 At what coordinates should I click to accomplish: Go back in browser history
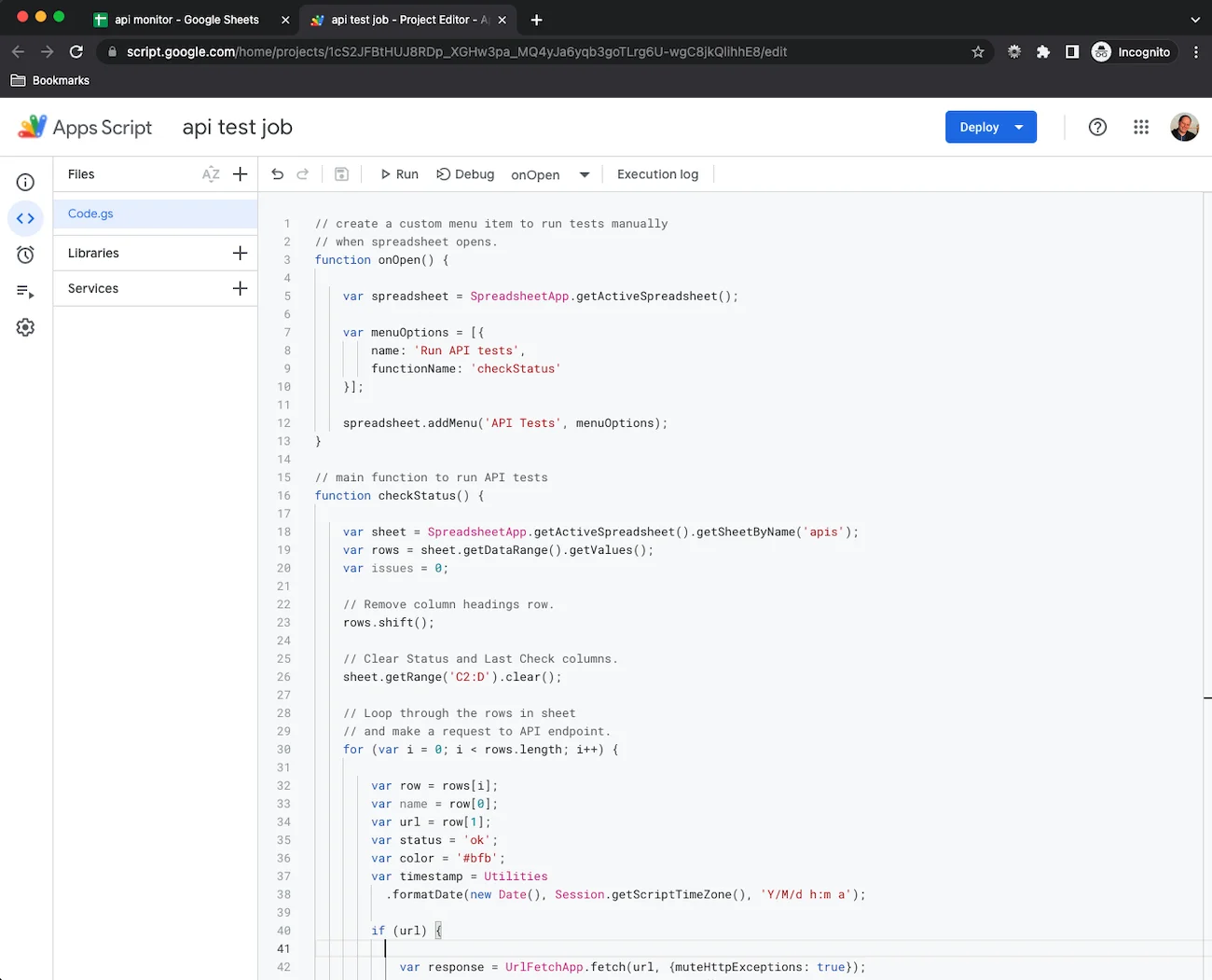(x=19, y=52)
